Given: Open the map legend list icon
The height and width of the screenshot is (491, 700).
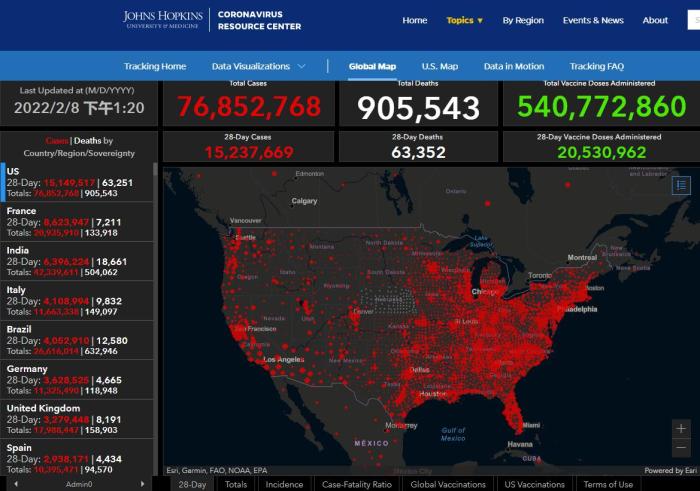Looking at the screenshot, I should [681, 185].
